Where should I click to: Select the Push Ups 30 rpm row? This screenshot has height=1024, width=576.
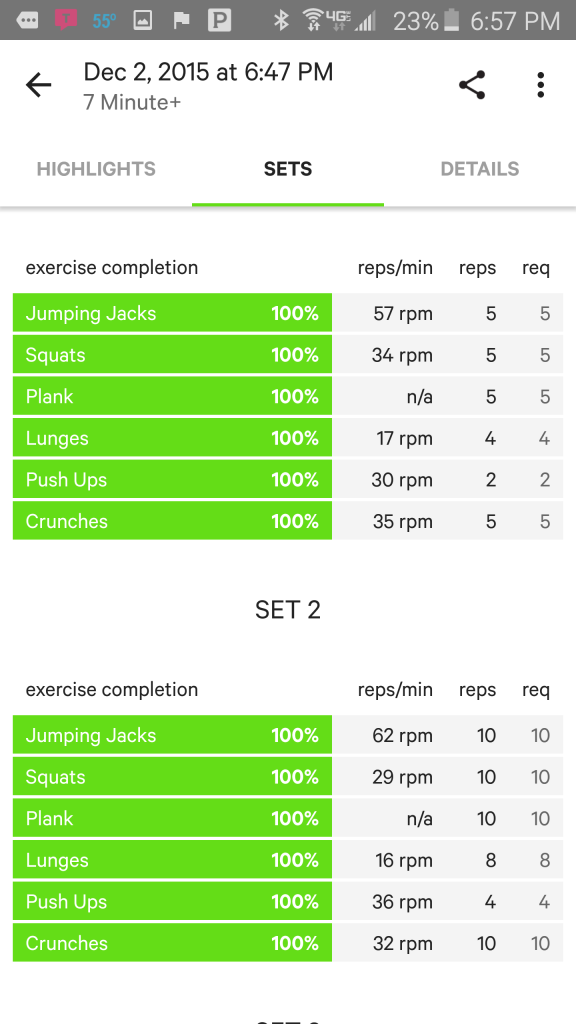[x=288, y=479]
